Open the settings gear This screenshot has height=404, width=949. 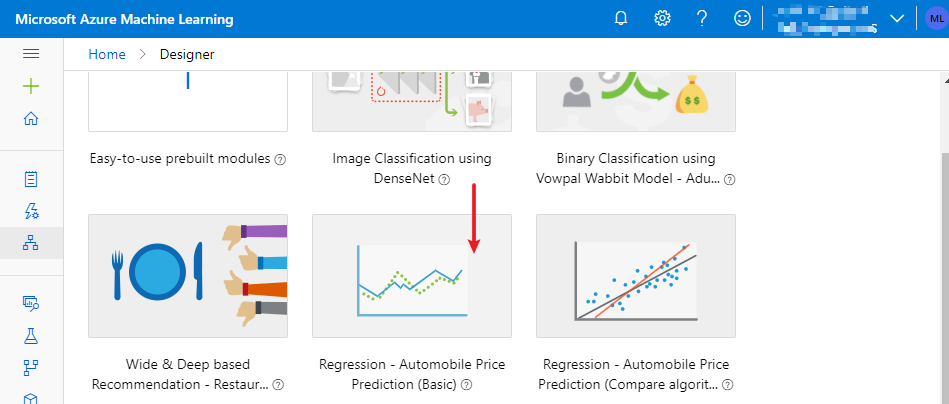tap(663, 19)
